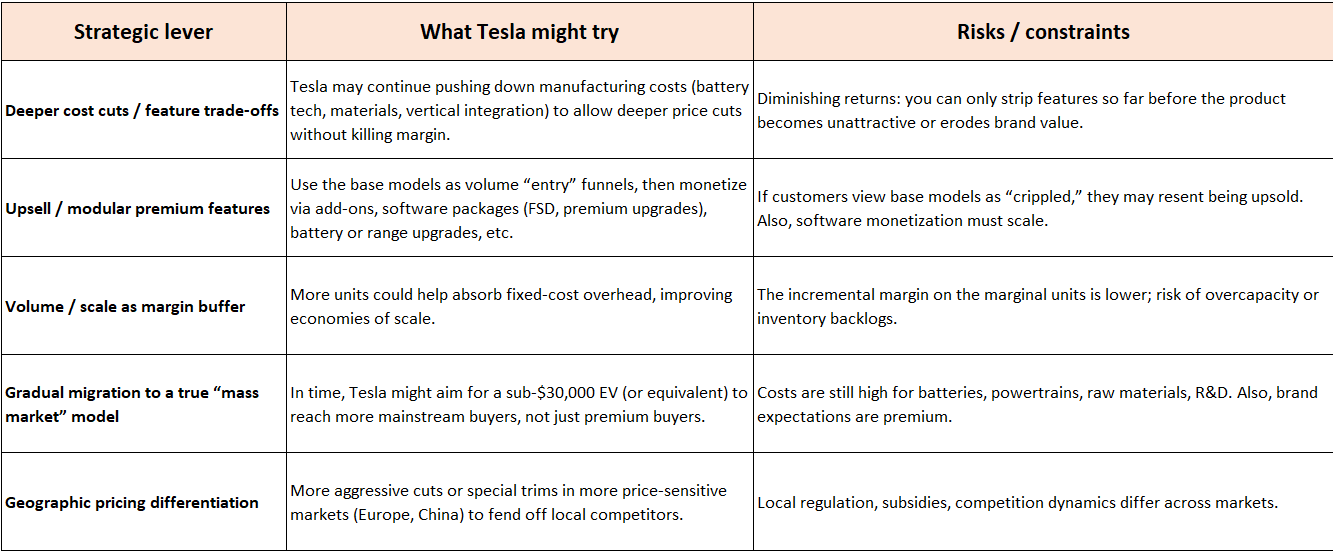Screen dimensions: 1333x551
Task: Click the cell about pushing down manufacturing costs
Action: [x=519, y=110]
